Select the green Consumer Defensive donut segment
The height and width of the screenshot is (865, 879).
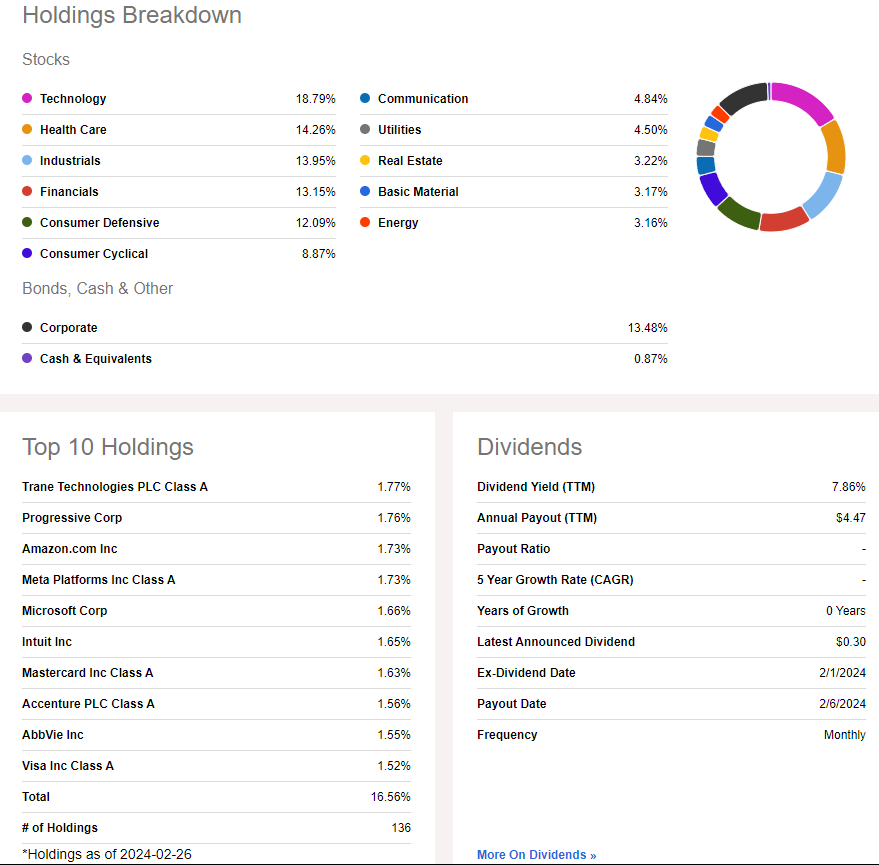tap(739, 213)
